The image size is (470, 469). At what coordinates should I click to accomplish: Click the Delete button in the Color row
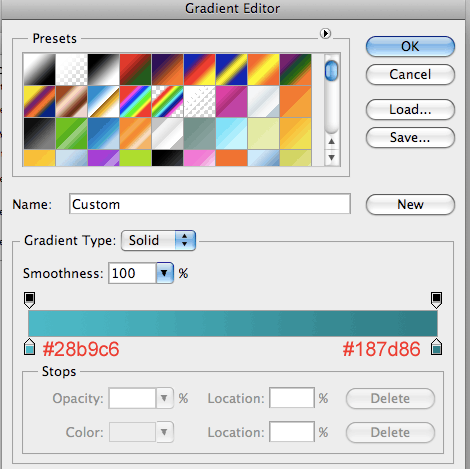pos(390,432)
